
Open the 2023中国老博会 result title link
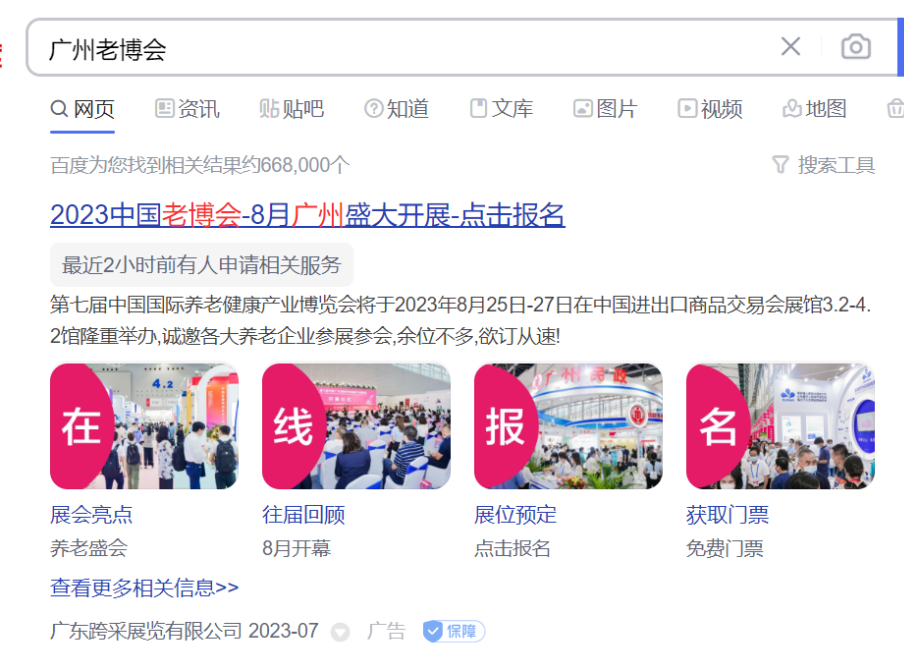[x=307, y=215]
